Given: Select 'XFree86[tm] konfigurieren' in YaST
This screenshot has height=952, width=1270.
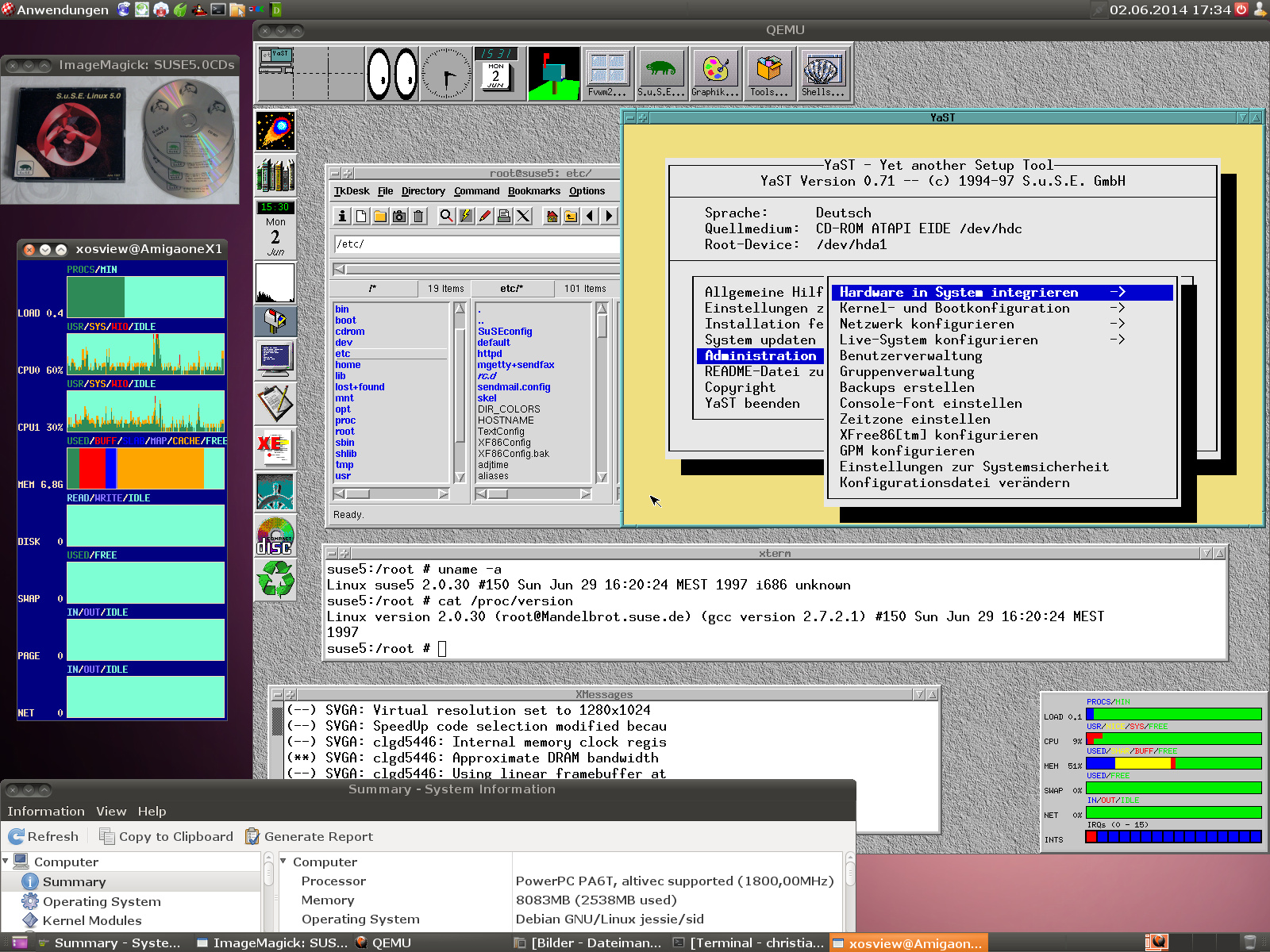Looking at the screenshot, I should [938, 435].
